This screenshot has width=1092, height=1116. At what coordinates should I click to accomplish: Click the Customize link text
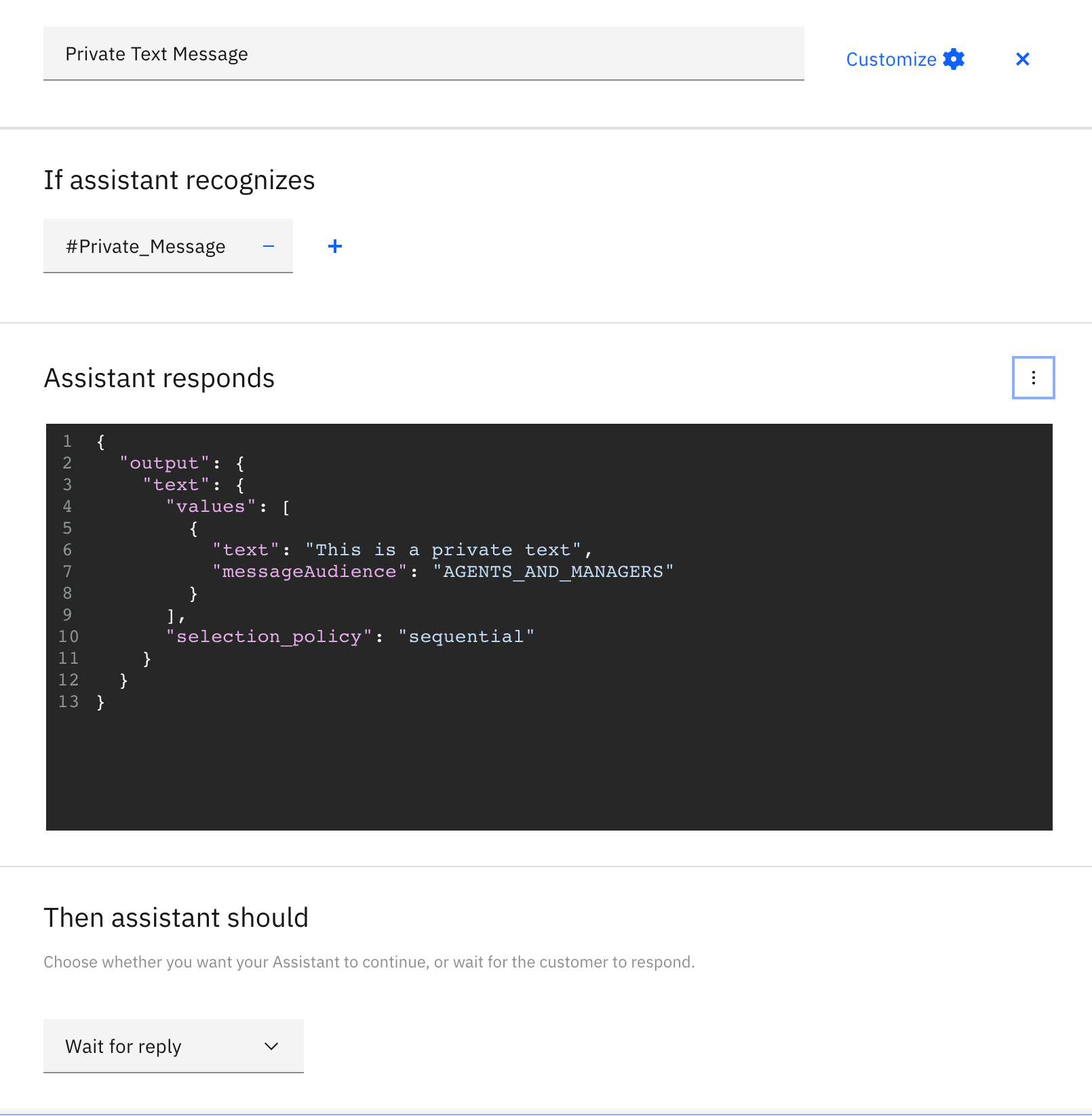(x=891, y=60)
